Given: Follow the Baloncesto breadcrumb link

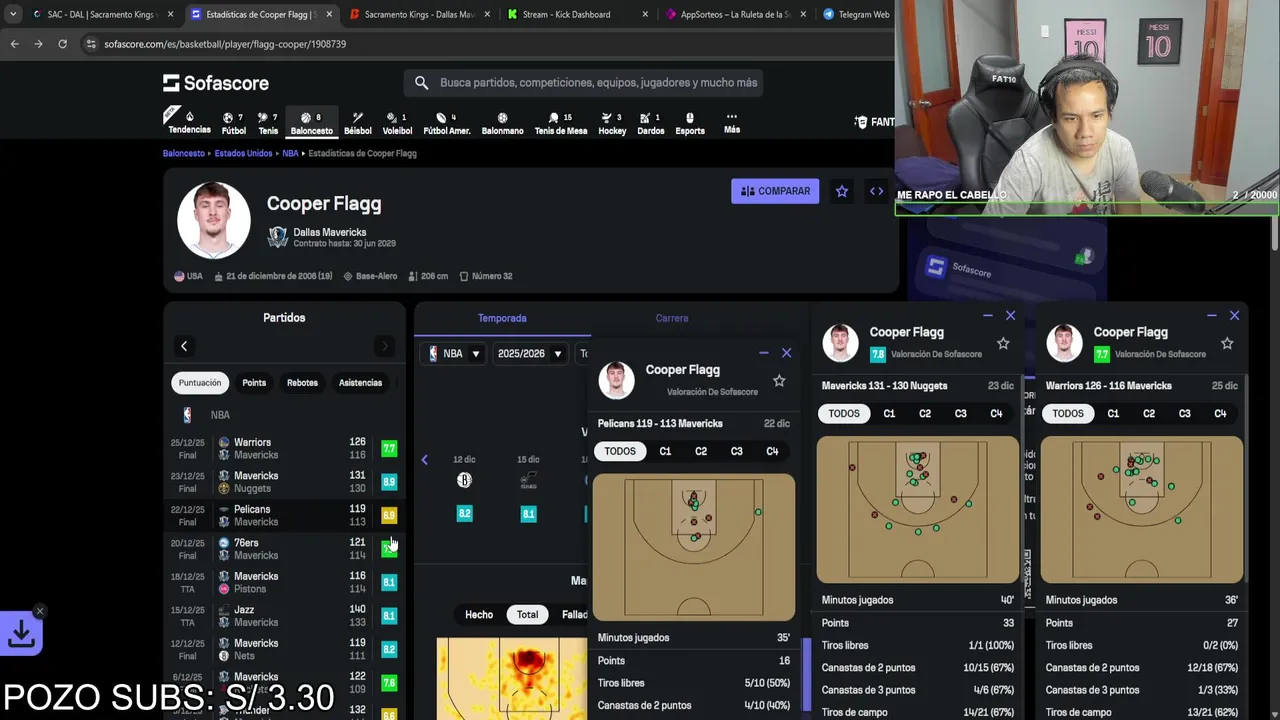Looking at the screenshot, I should 184,153.
